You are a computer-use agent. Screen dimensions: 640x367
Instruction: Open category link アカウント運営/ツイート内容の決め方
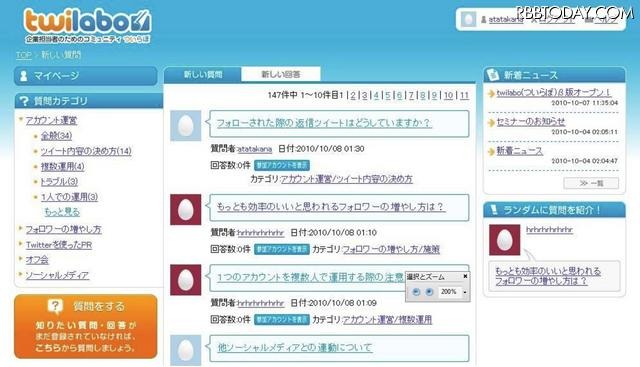coord(347,179)
